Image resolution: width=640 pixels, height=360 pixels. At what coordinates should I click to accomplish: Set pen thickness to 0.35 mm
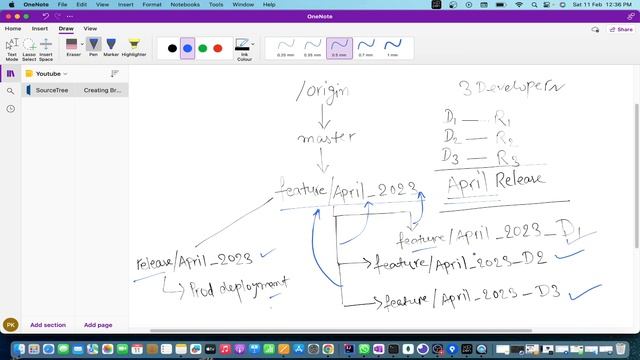312,48
